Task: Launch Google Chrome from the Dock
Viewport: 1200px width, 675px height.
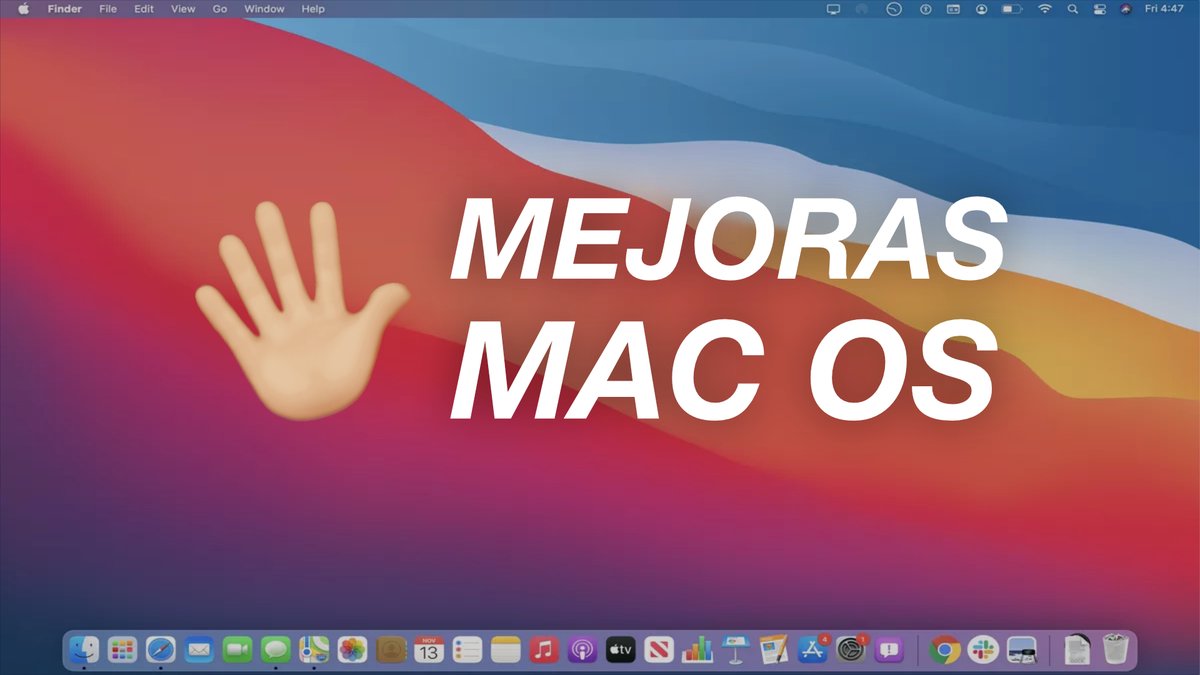Action: coord(944,650)
